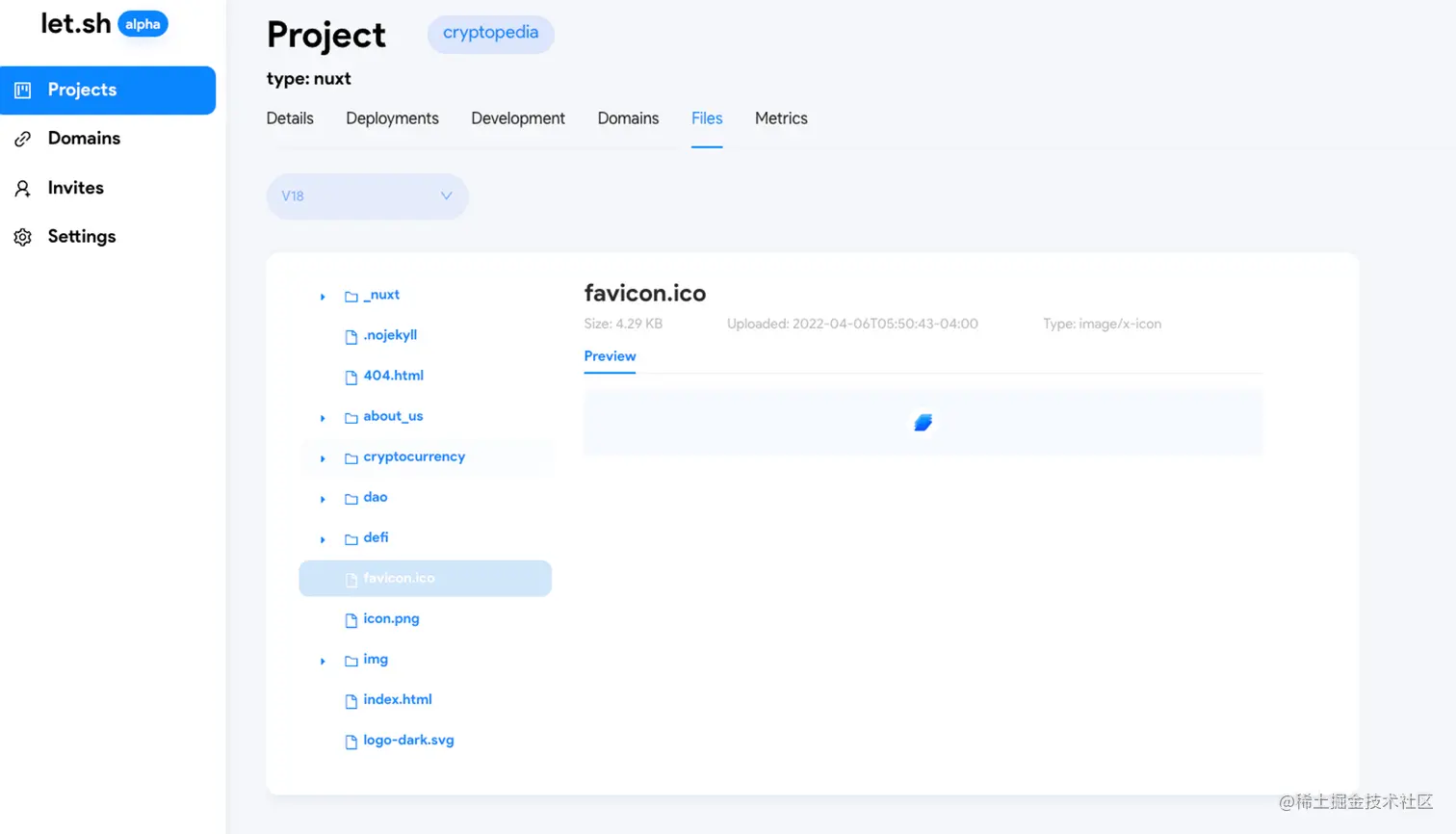This screenshot has height=834, width=1456.
Task: Select 404.html file name
Action: pos(393,376)
